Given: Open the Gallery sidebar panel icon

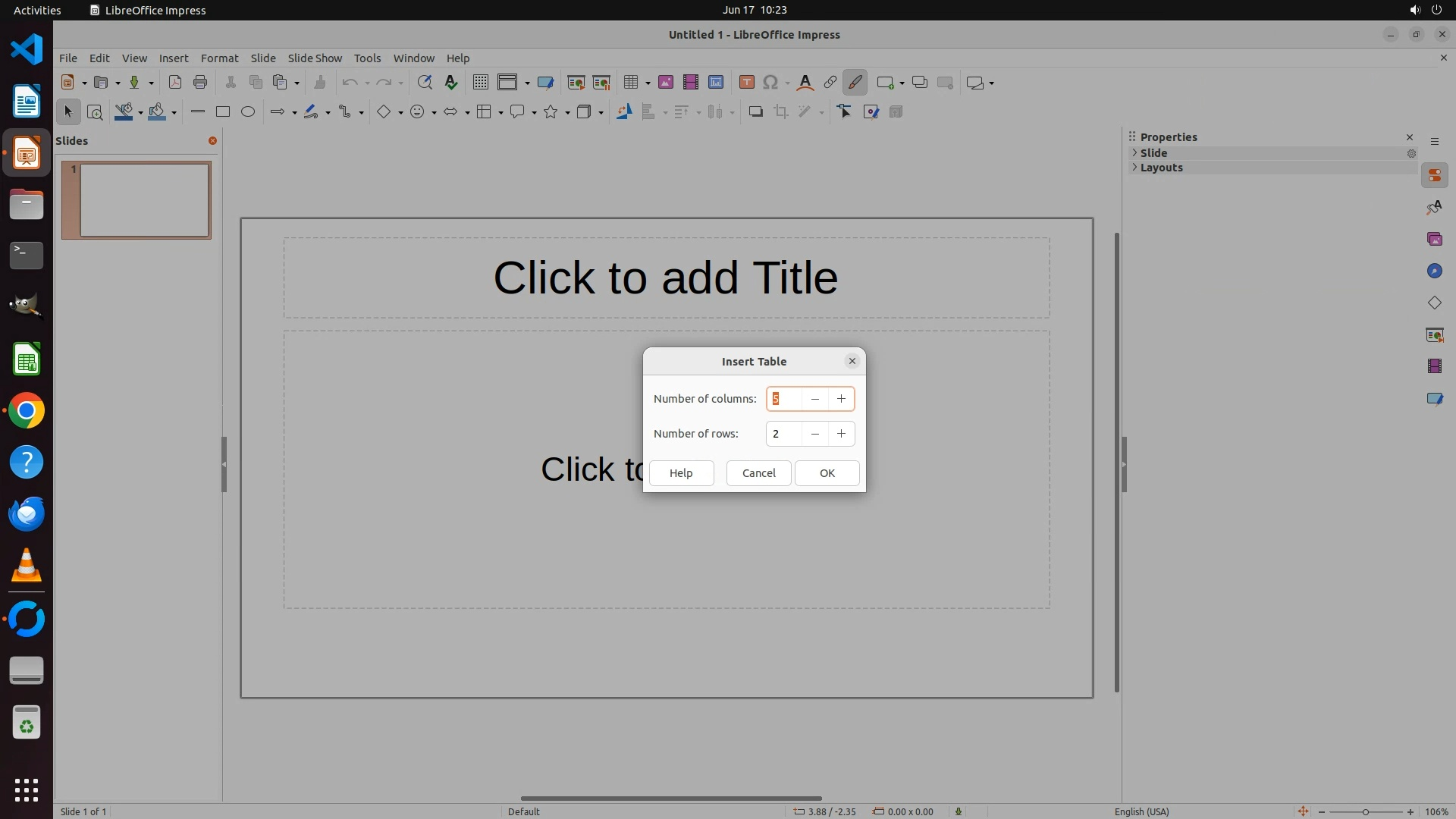Looking at the screenshot, I should (1434, 240).
